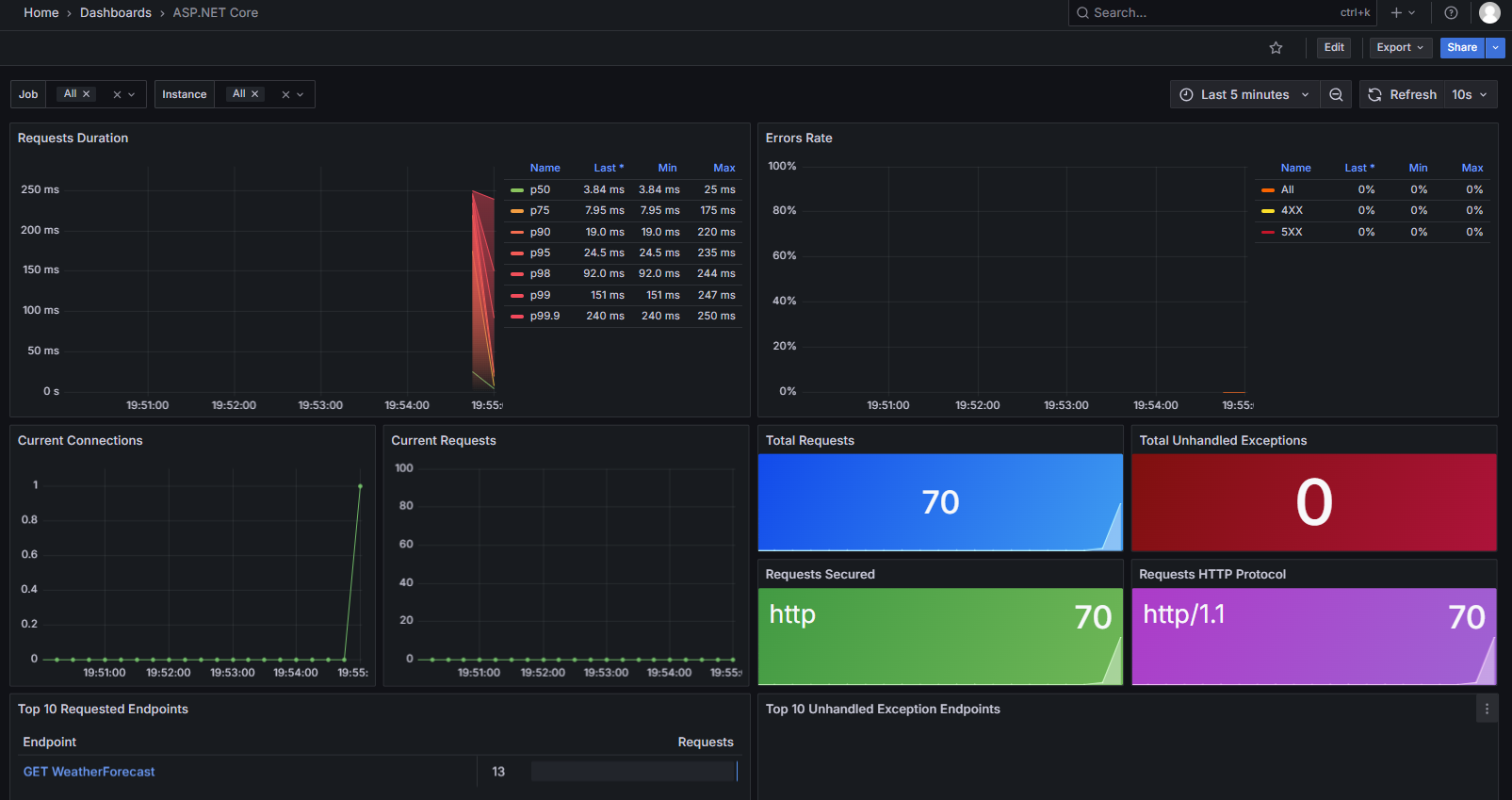Click the Endpoint column header
The width and height of the screenshot is (1512, 800).
pos(50,743)
